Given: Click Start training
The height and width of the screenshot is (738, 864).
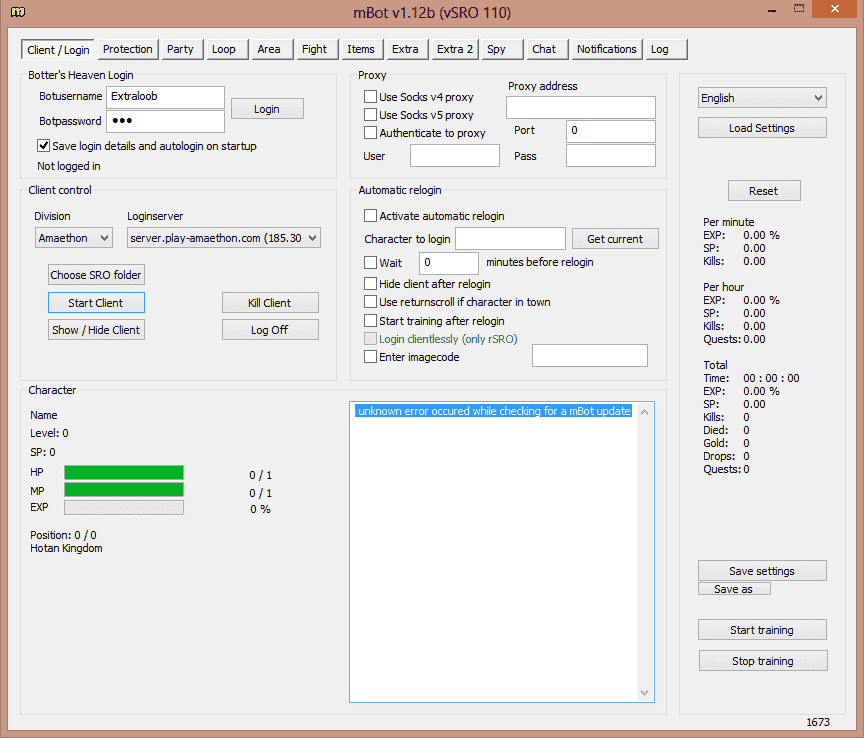Looking at the screenshot, I should [x=762, y=629].
